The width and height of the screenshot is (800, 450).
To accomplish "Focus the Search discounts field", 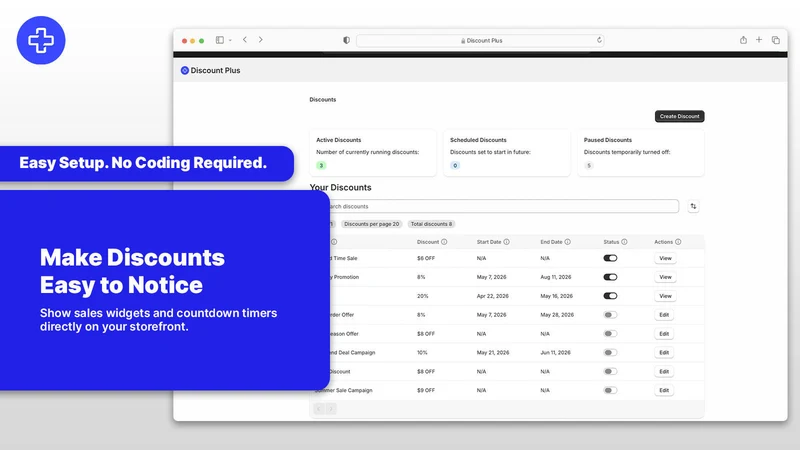I will [x=504, y=206].
